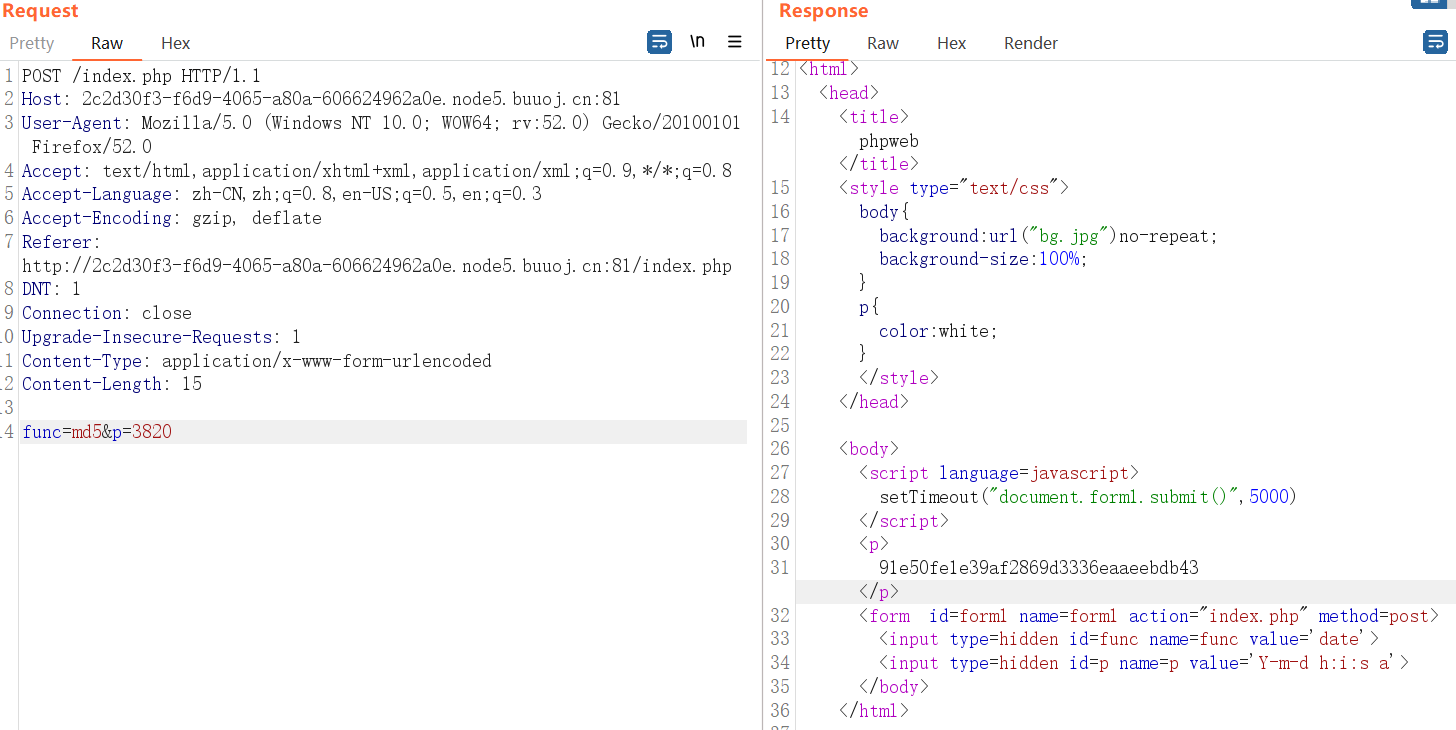This screenshot has width=1456, height=730.
Task: Open the Request hamburger options menu
Action: [734, 42]
